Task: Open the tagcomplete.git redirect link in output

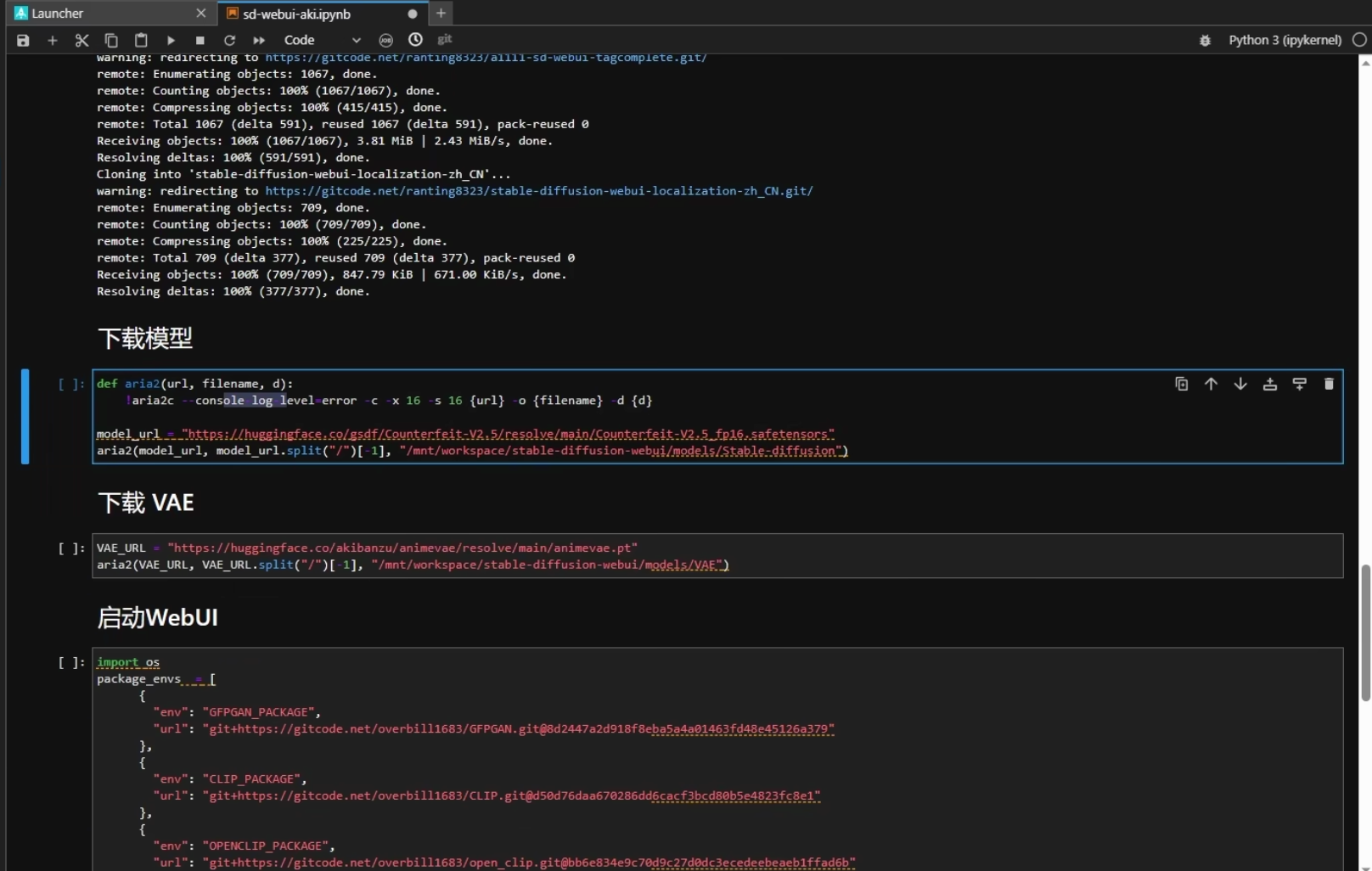Action: click(486, 58)
